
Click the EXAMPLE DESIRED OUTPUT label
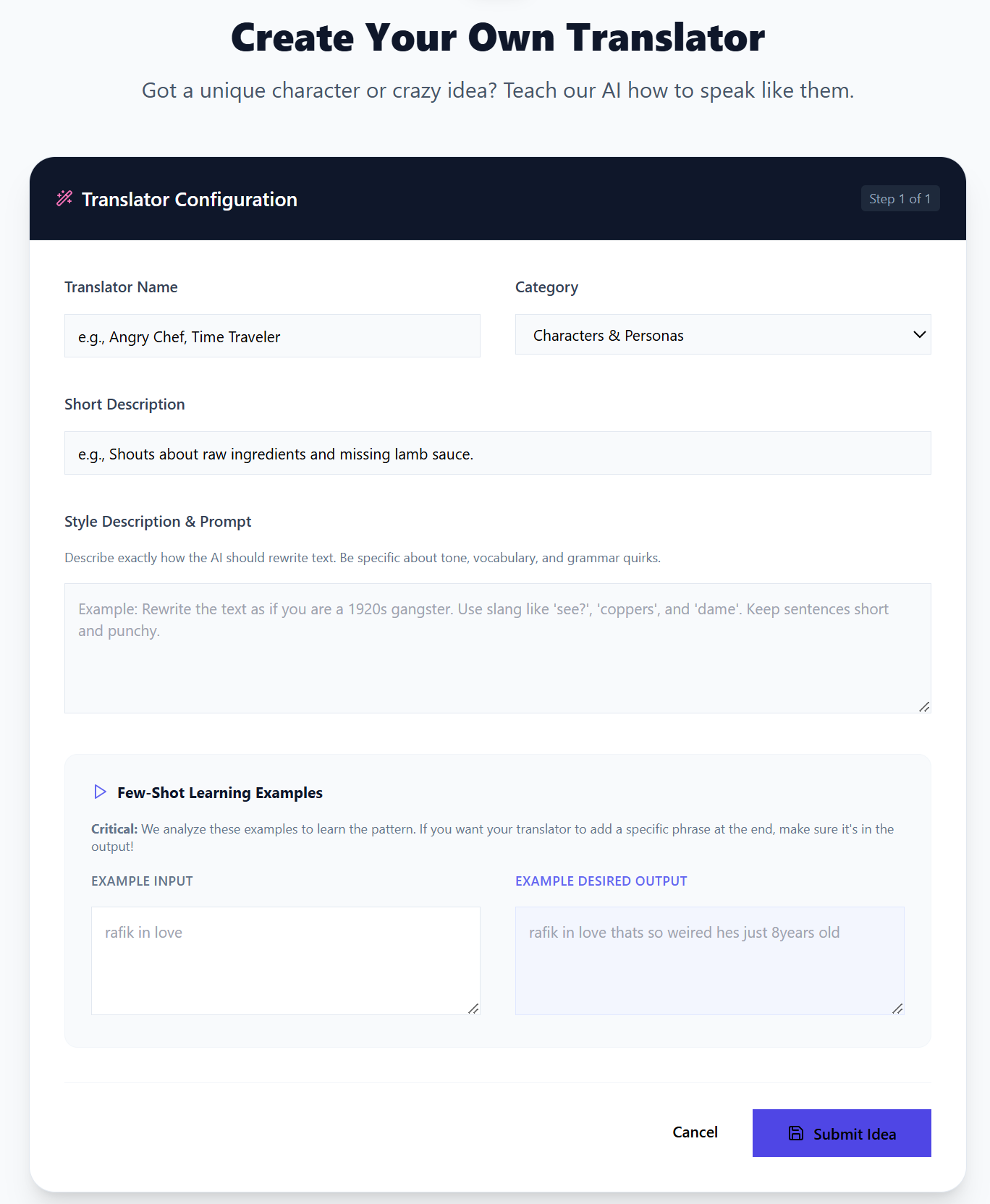601,881
